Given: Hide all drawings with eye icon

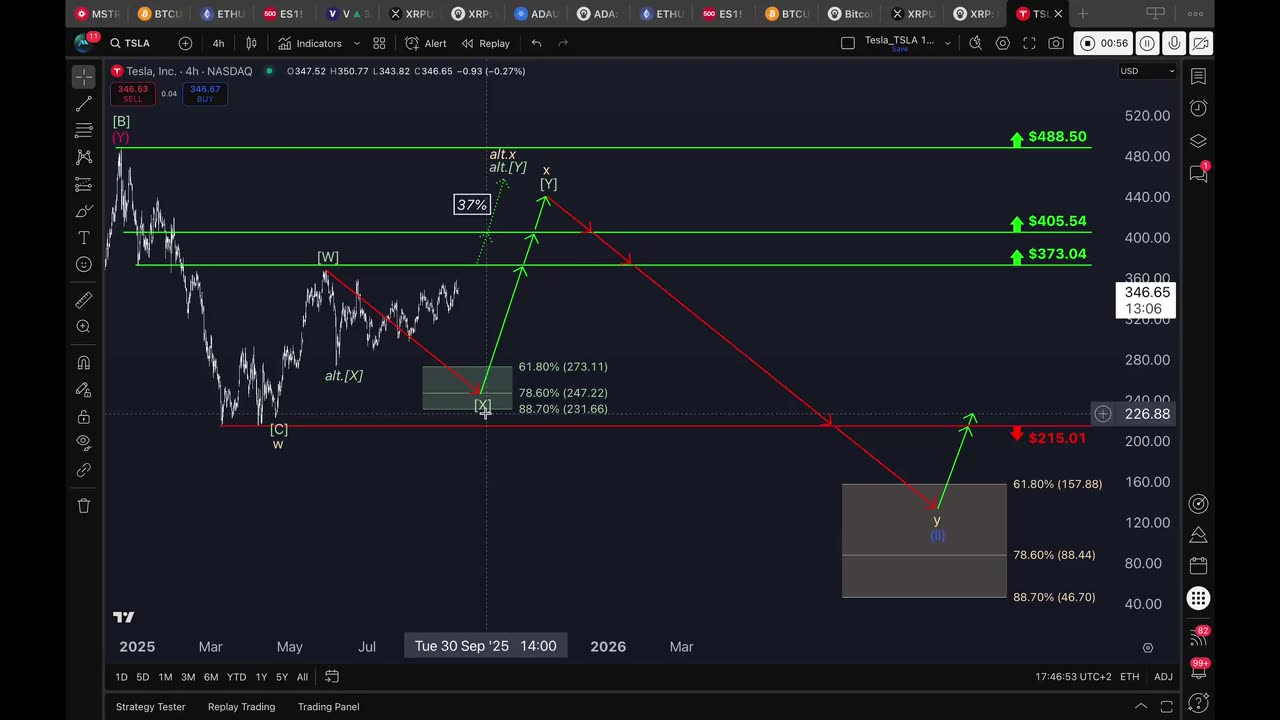Looking at the screenshot, I should pos(84,443).
